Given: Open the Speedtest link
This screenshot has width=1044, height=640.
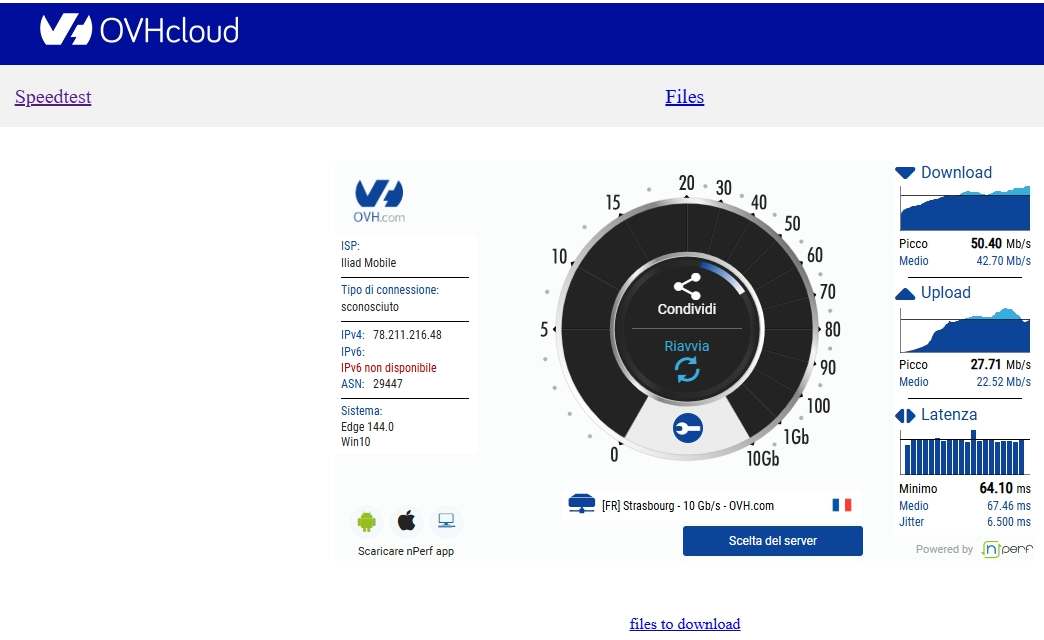Looking at the screenshot, I should click(x=53, y=97).
